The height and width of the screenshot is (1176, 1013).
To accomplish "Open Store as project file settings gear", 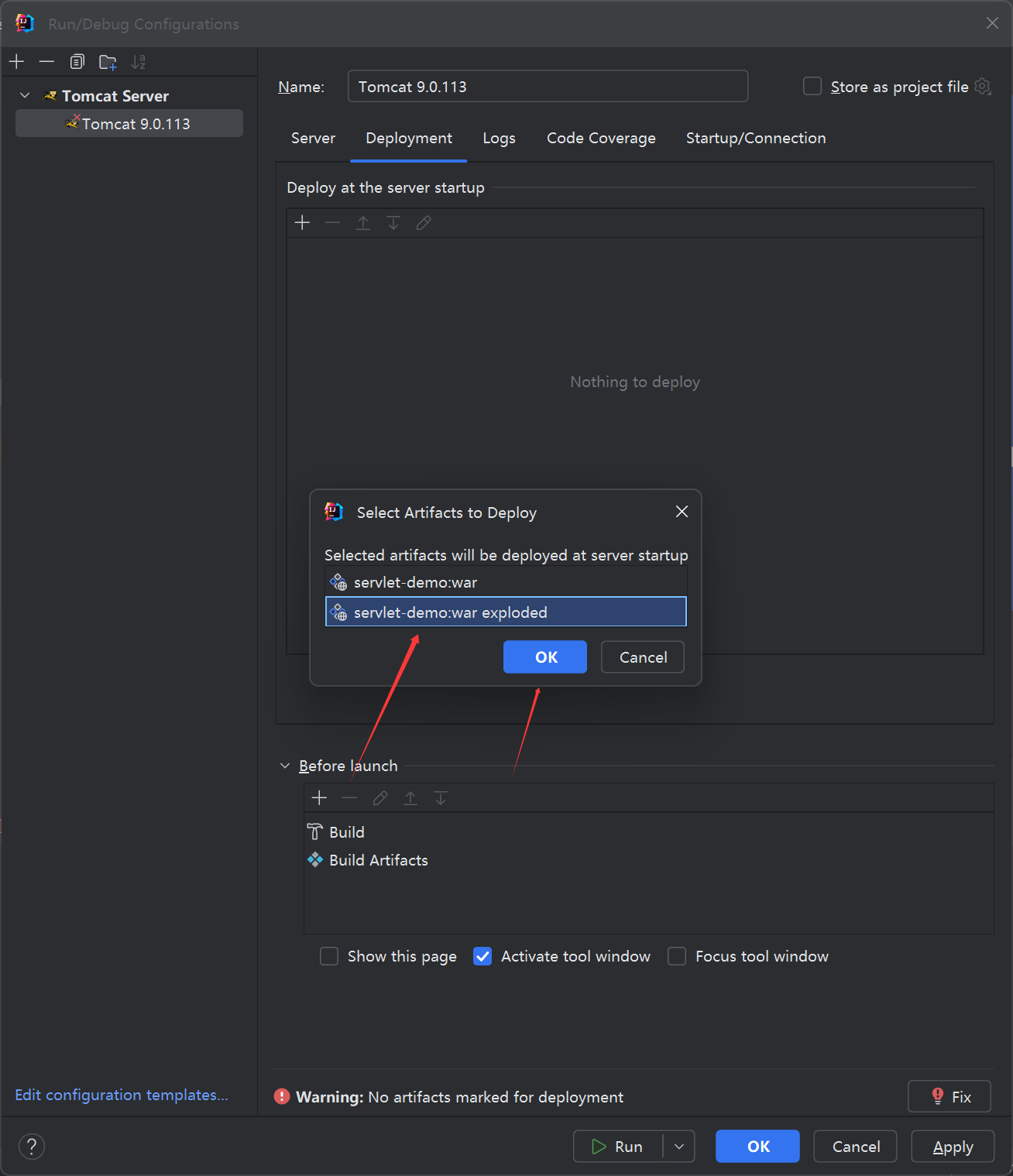I will click(983, 87).
